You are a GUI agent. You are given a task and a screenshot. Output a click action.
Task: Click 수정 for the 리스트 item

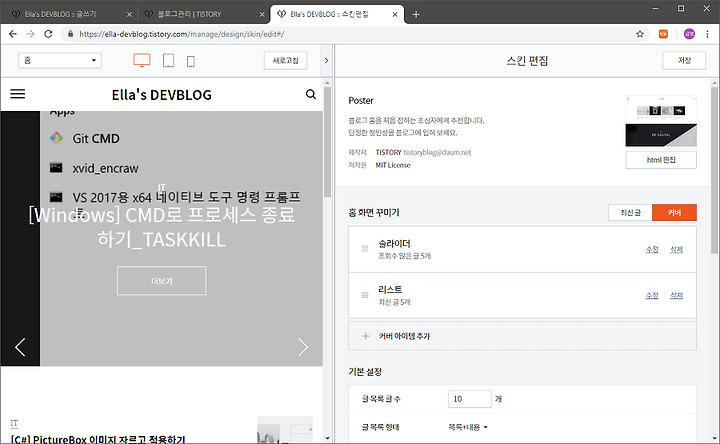coord(652,295)
